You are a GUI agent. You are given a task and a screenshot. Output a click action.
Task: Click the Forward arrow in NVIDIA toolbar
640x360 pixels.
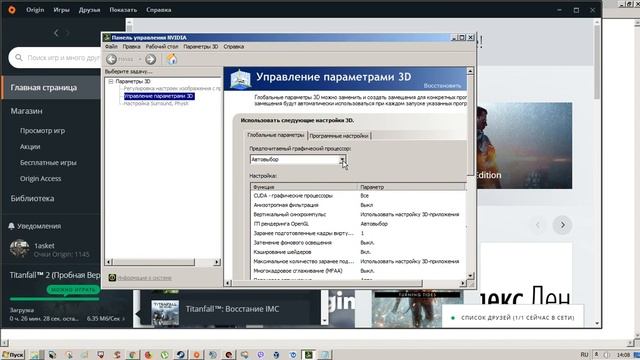[x=151, y=59]
